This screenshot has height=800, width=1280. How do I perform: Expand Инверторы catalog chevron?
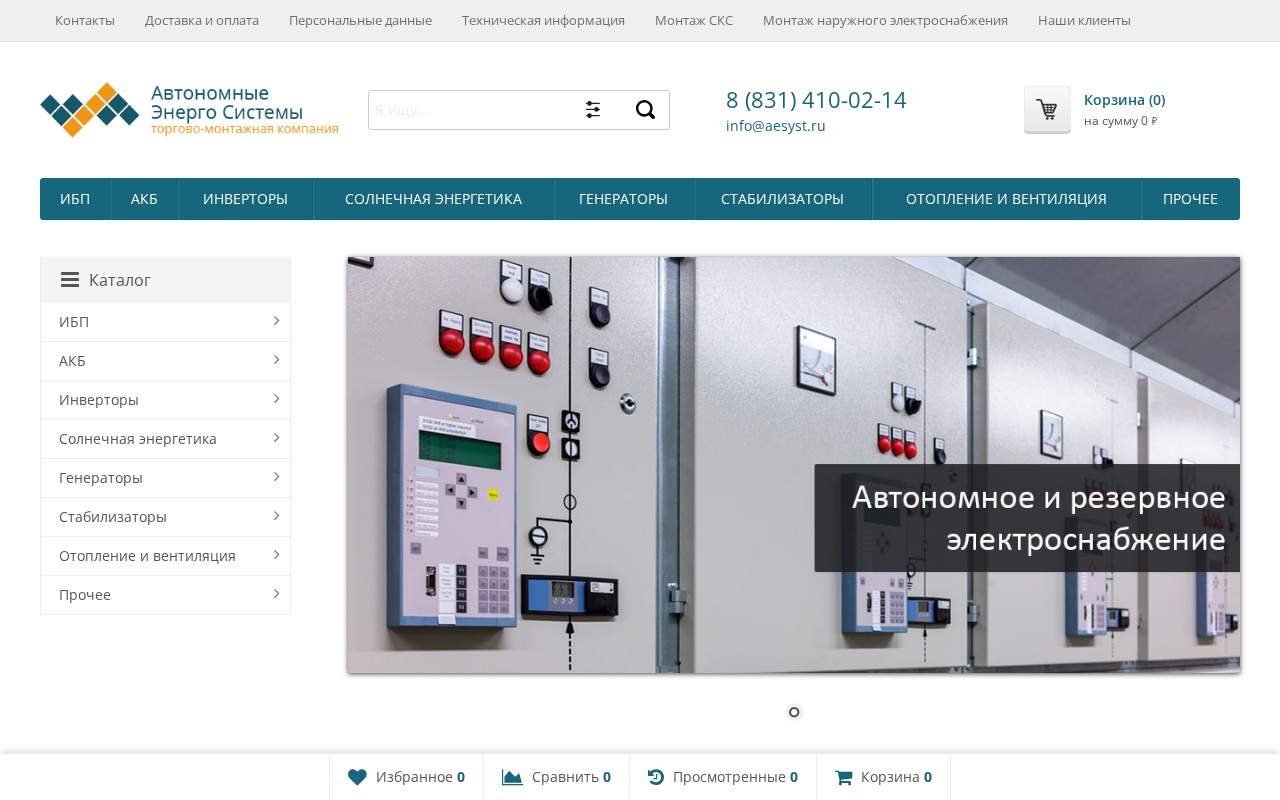pyautogui.click(x=276, y=399)
